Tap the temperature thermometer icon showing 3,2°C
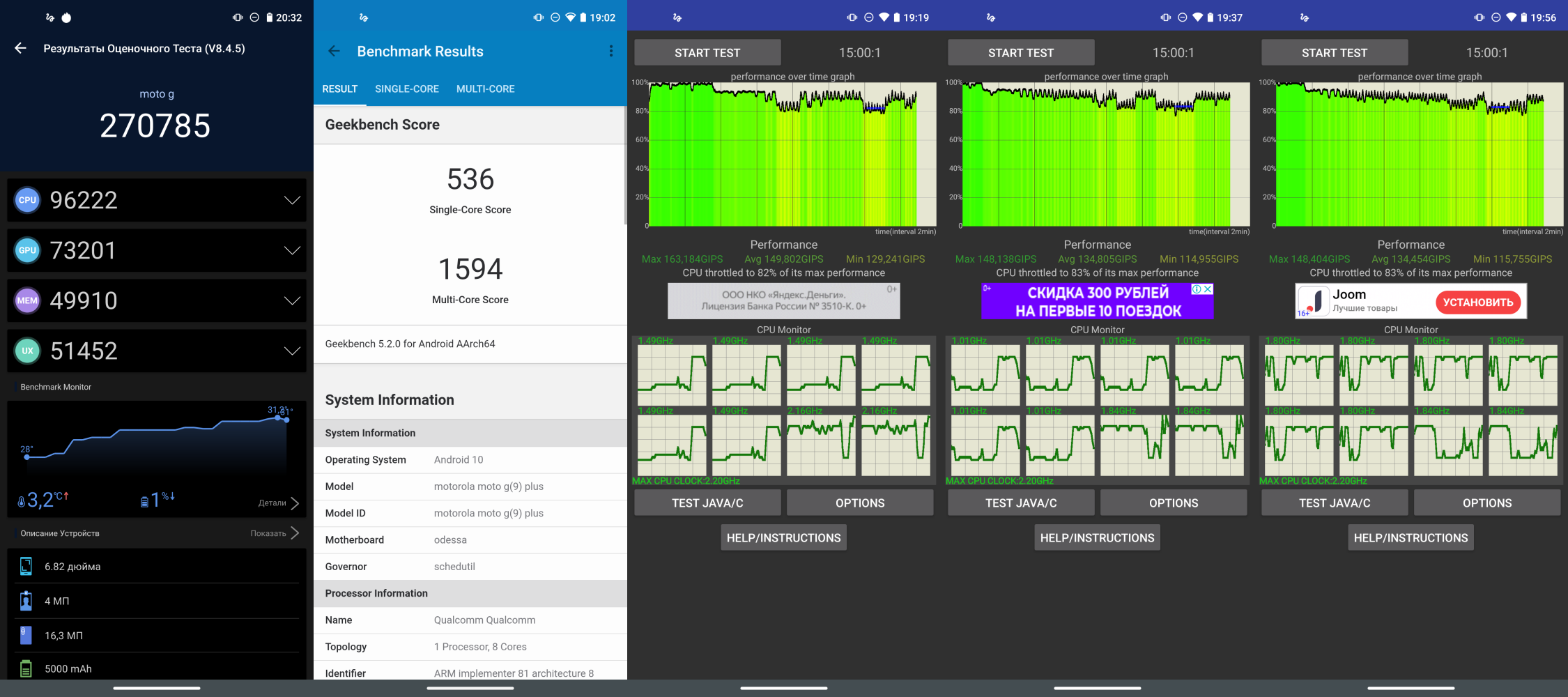Viewport: 1568px width, 697px height. tap(22, 501)
